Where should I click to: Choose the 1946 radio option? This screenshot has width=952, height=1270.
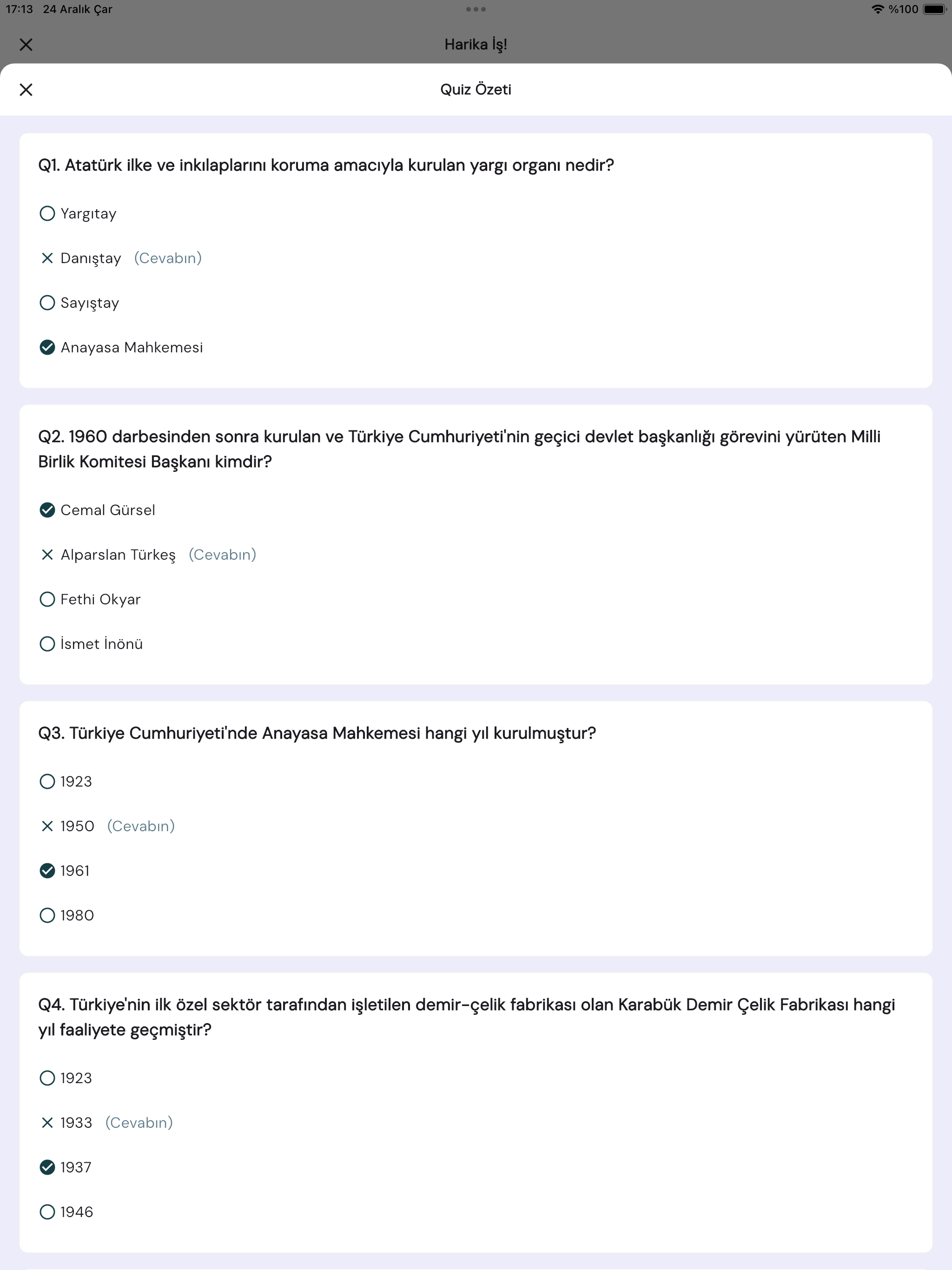coord(47,1212)
